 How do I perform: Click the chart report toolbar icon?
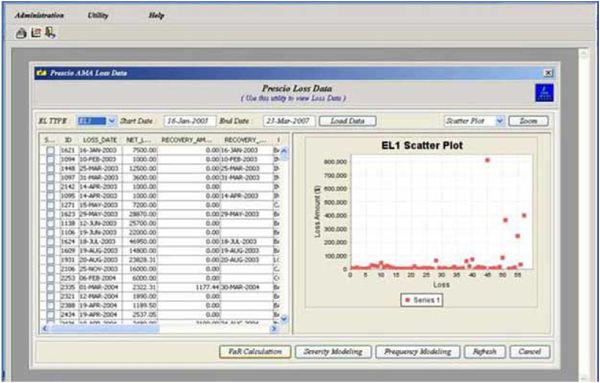coord(36,33)
